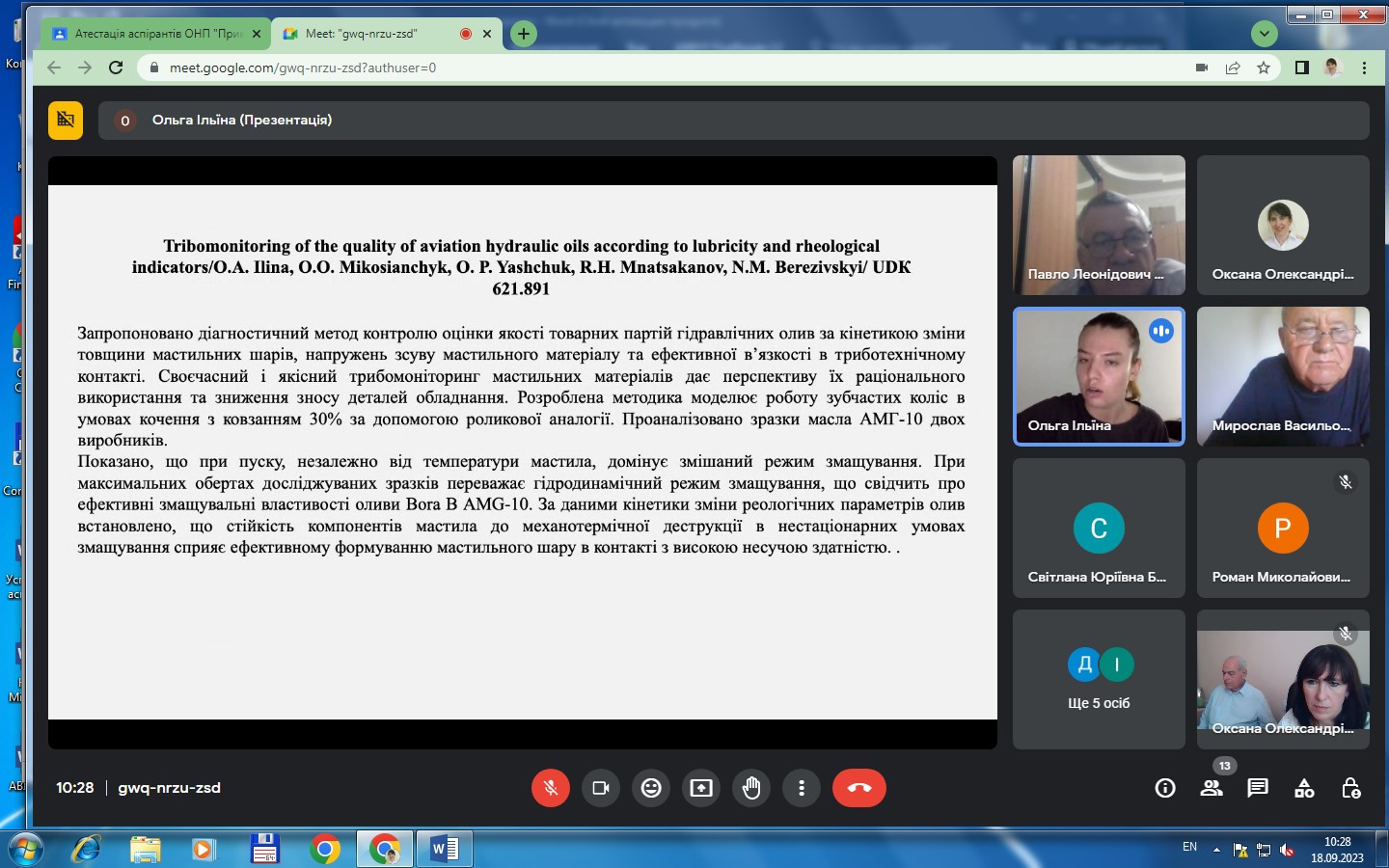Open the chat panel

pyautogui.click(x=1258, y=788)
